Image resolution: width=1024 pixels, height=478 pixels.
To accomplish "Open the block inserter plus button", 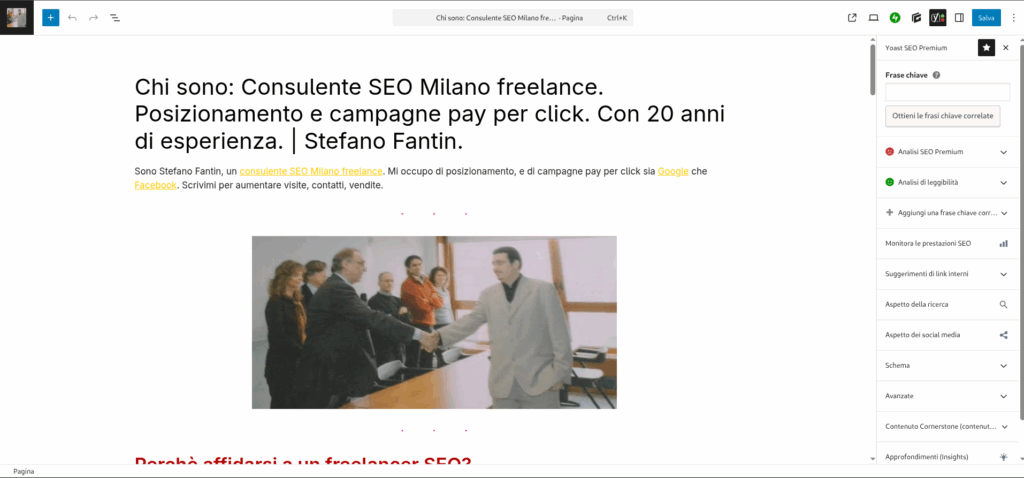I will pyautogui.click(x=50, y=18).
